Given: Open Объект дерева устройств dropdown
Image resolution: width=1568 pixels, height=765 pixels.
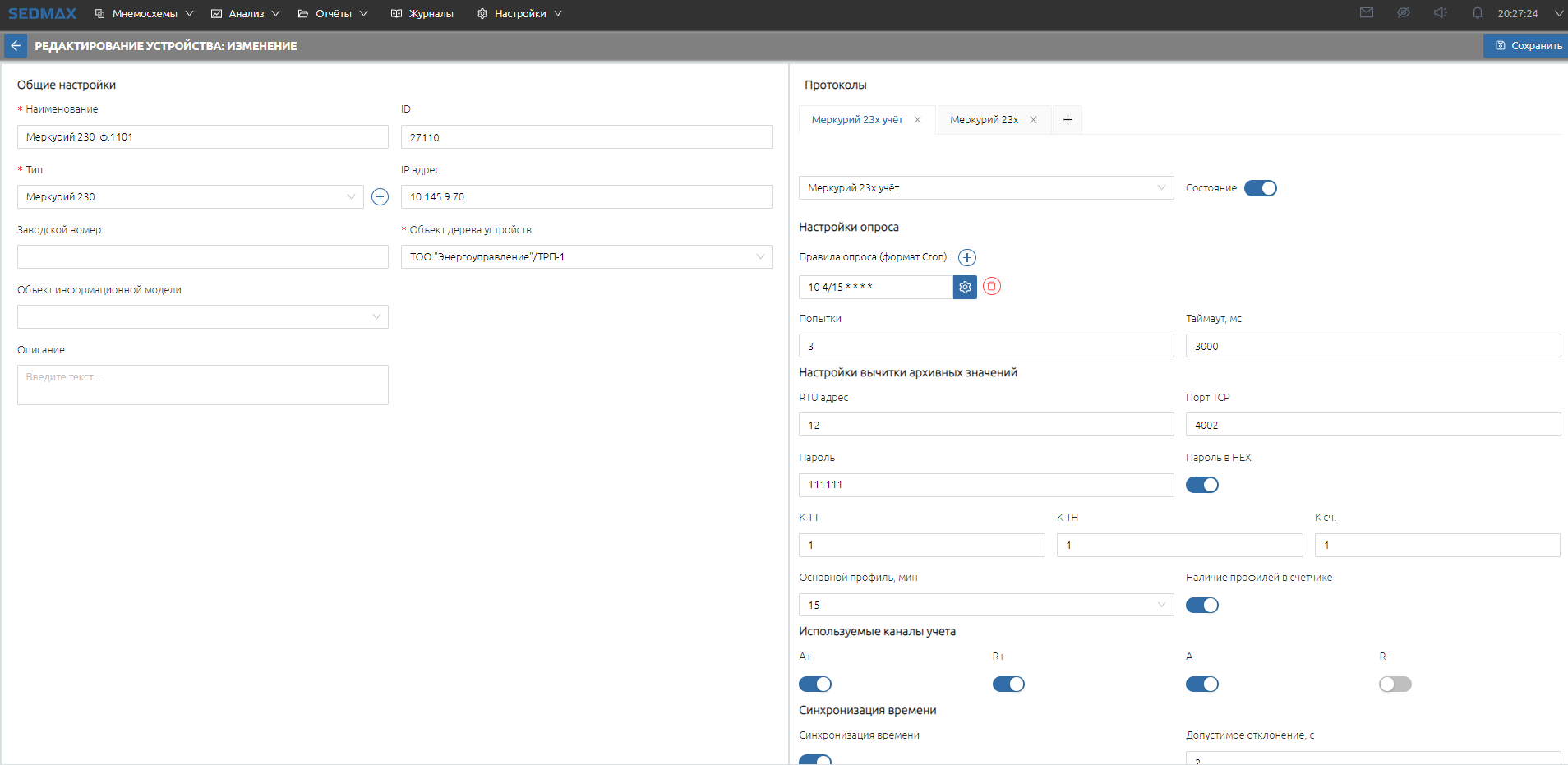Looking at the screenshot, I should 587,257.
